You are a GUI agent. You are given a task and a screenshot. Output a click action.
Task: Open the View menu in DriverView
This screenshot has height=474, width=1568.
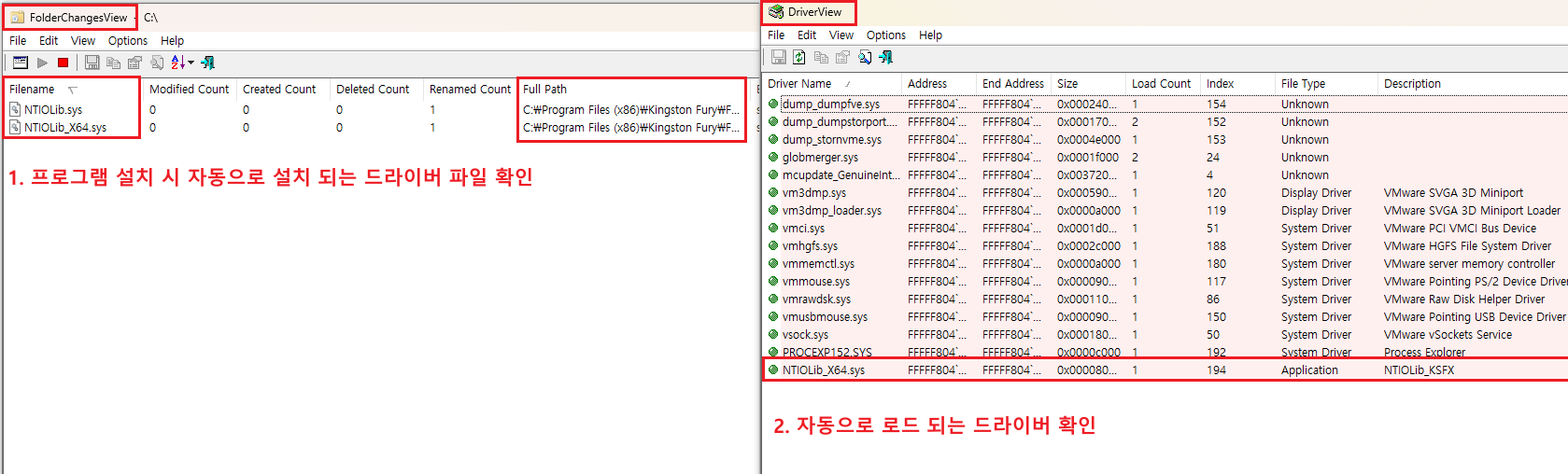[x=841, y=35]
